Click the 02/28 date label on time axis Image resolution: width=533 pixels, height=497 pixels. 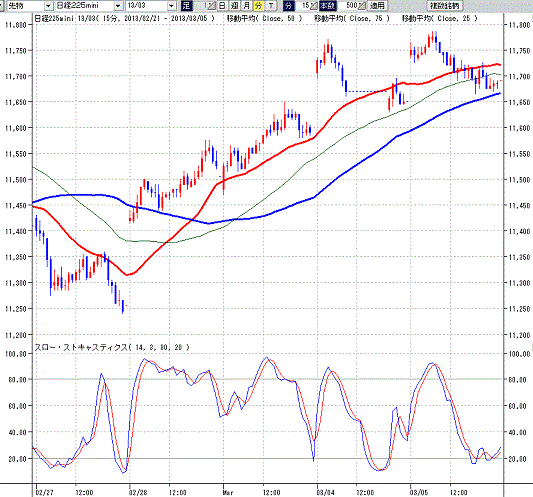click(138, 493)
